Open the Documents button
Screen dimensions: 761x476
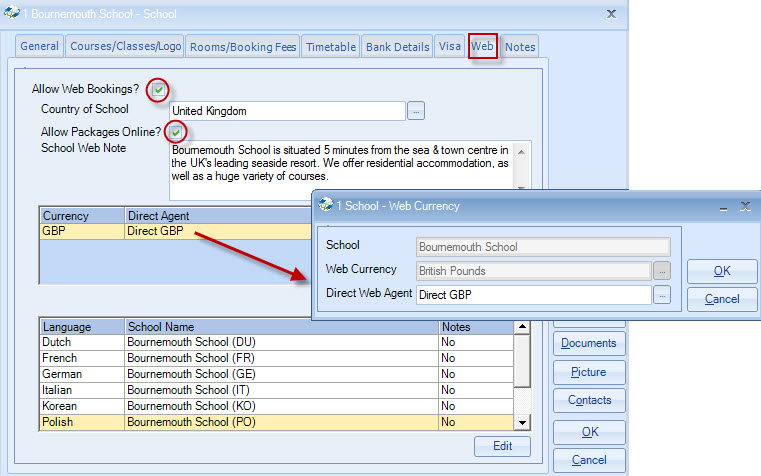tap(588, 344)
